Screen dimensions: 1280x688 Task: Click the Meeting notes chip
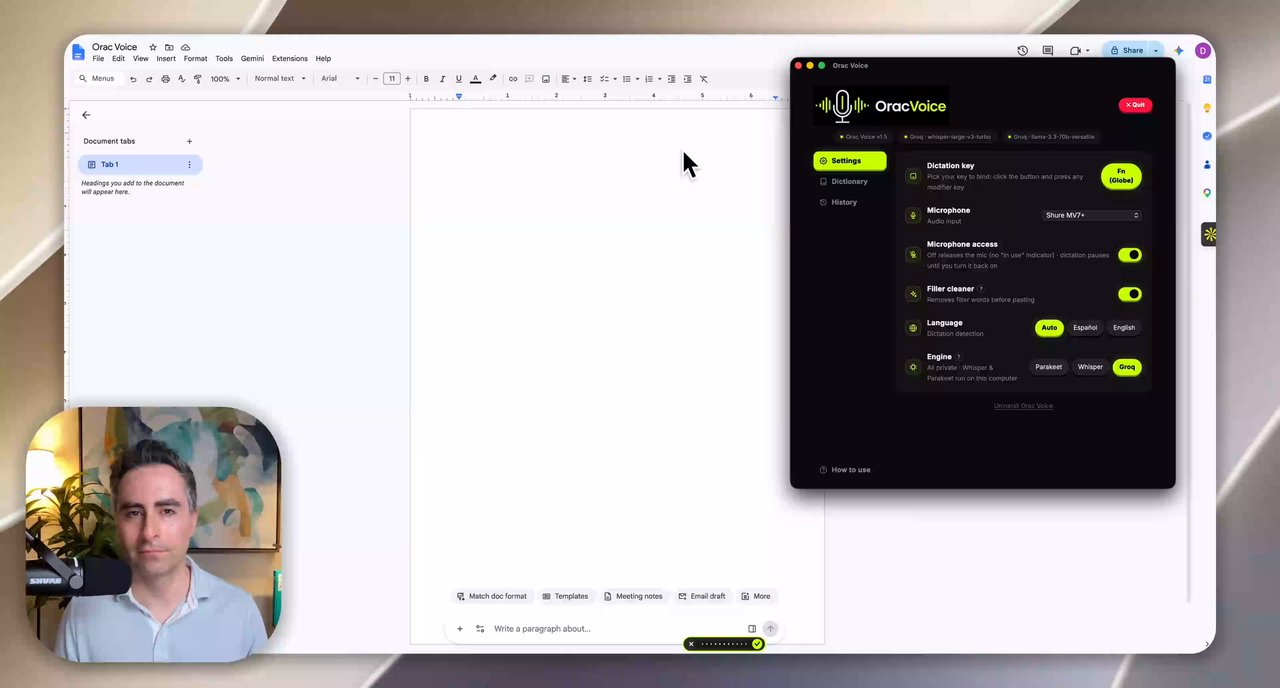[x=633, y=596]
